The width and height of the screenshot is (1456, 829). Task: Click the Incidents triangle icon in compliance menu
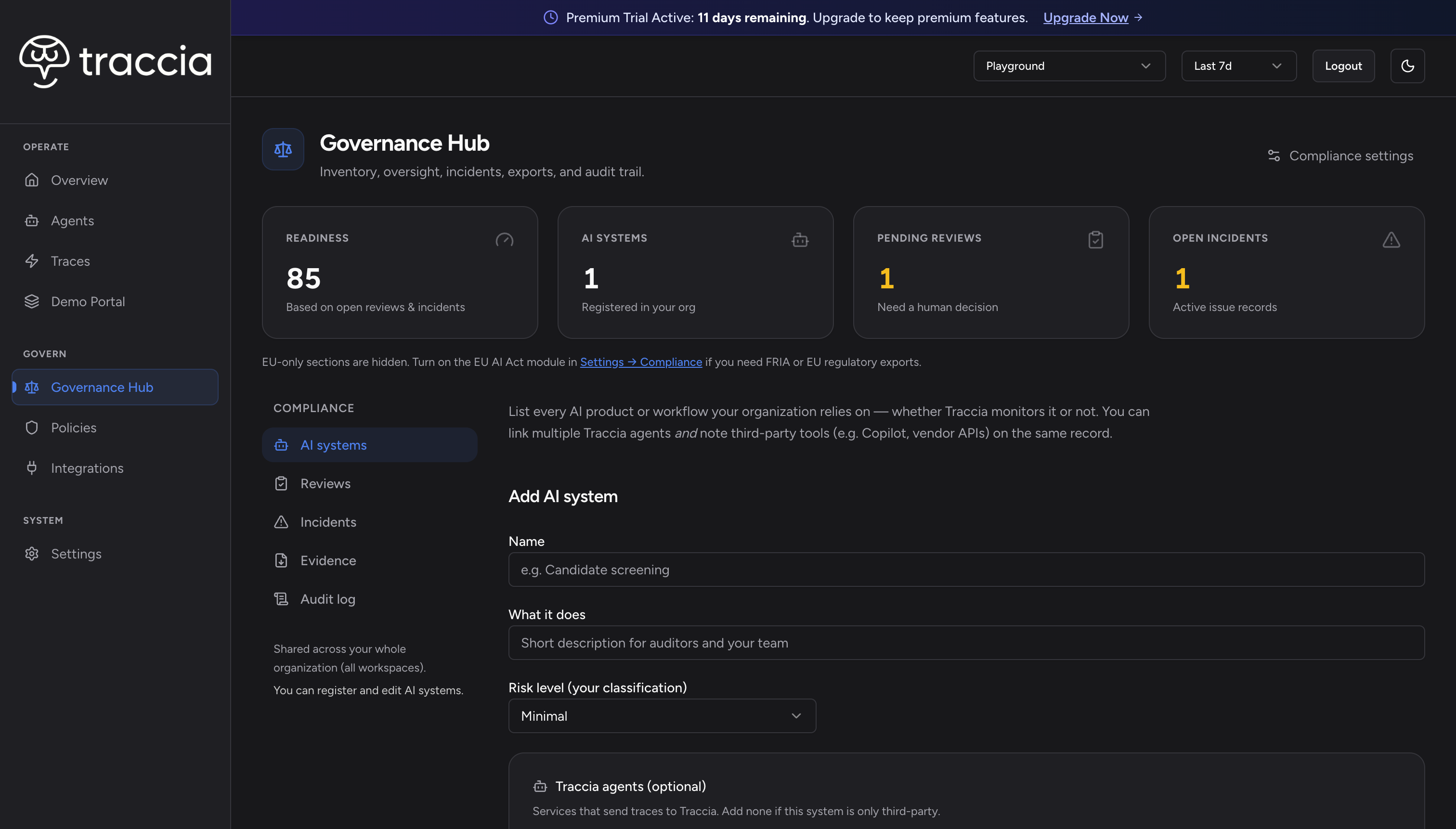(281, 522)
